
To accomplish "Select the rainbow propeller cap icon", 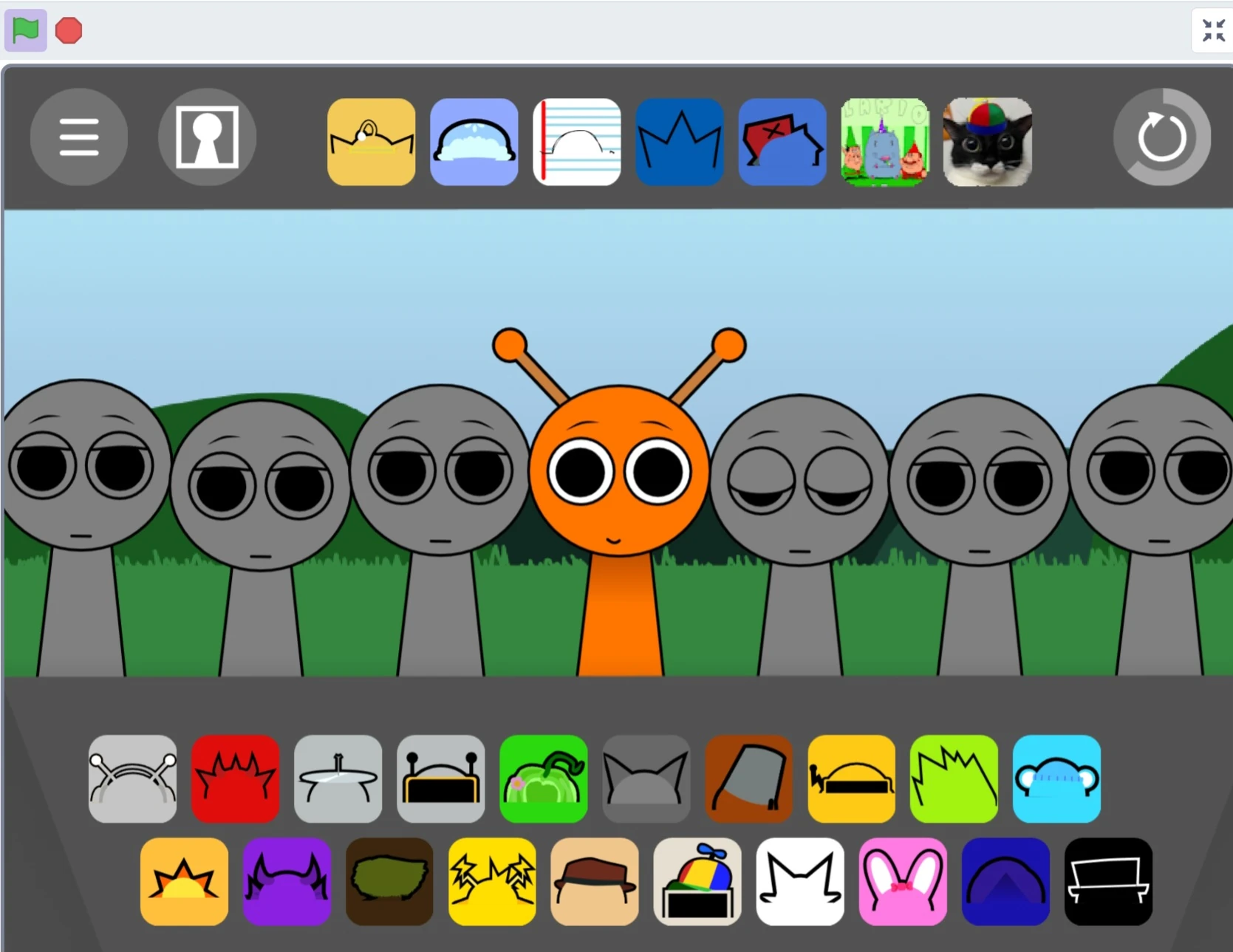I will 697,883.
